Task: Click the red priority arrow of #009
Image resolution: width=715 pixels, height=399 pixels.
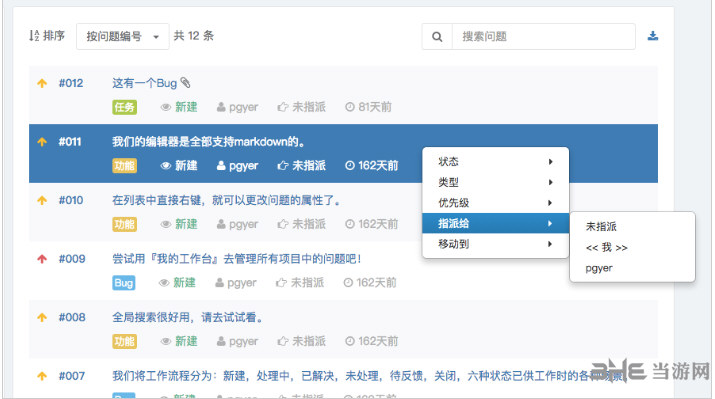Action: [42, 259]
